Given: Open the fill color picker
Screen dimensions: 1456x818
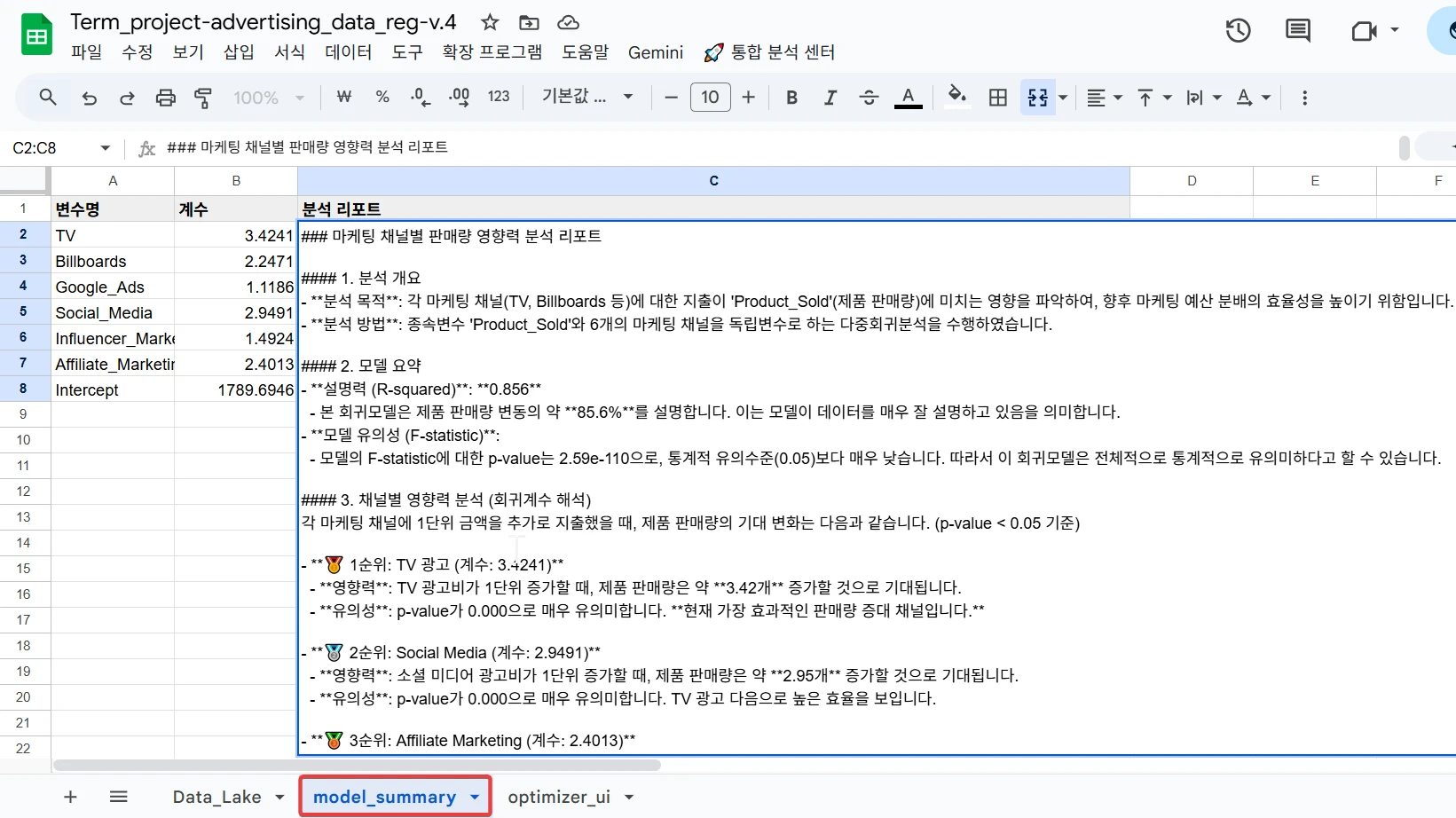Looking at the screenshot, I should [x=956, y=96].
